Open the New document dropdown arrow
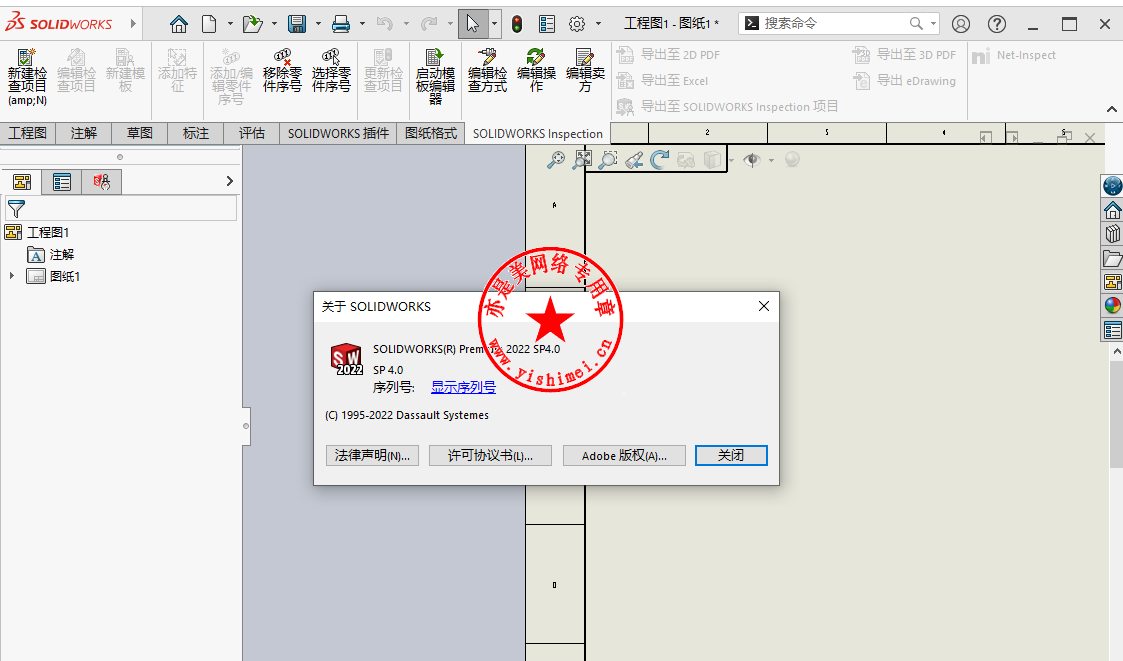This screenshot has width=1123, height=661. (x=230, y=24)
